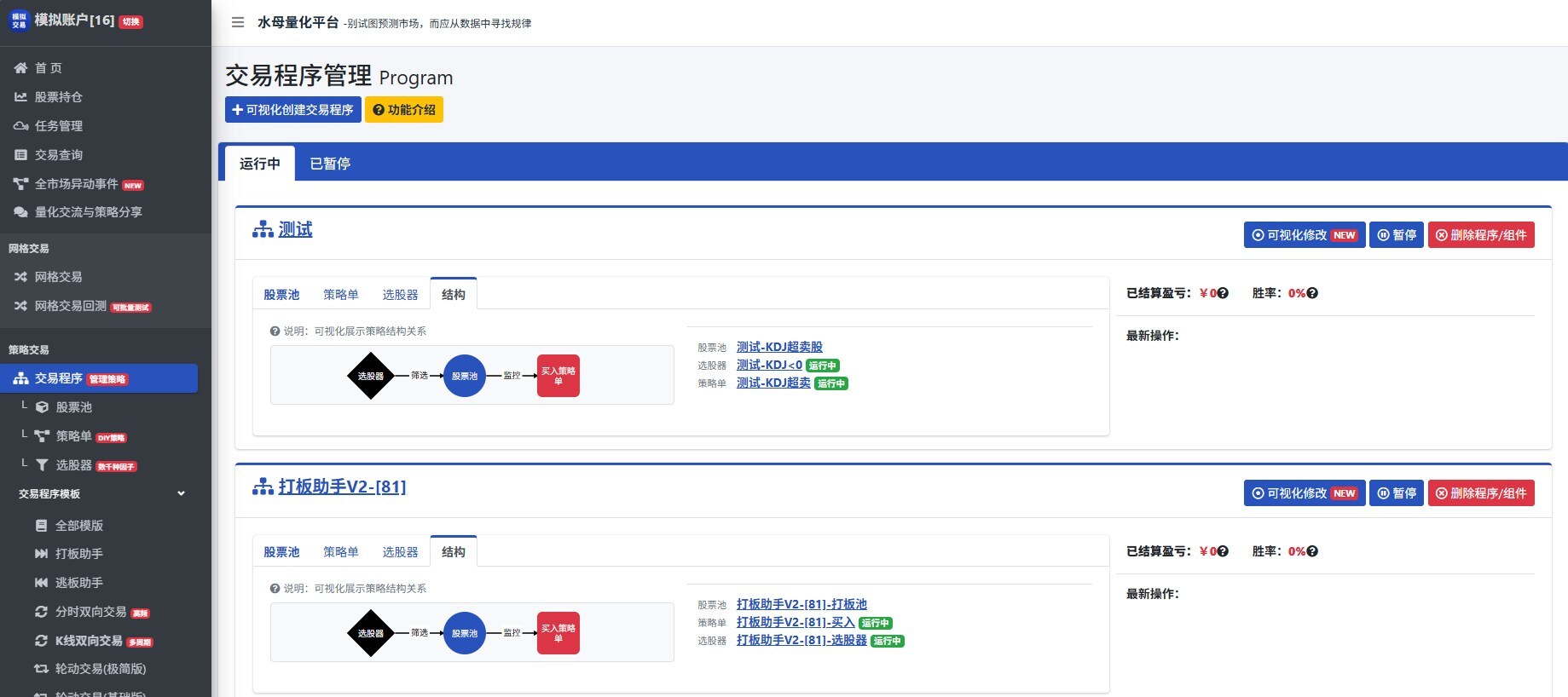
Task: Delete the 测试 program via 删除程序/组件
Action: point(1481,235)
